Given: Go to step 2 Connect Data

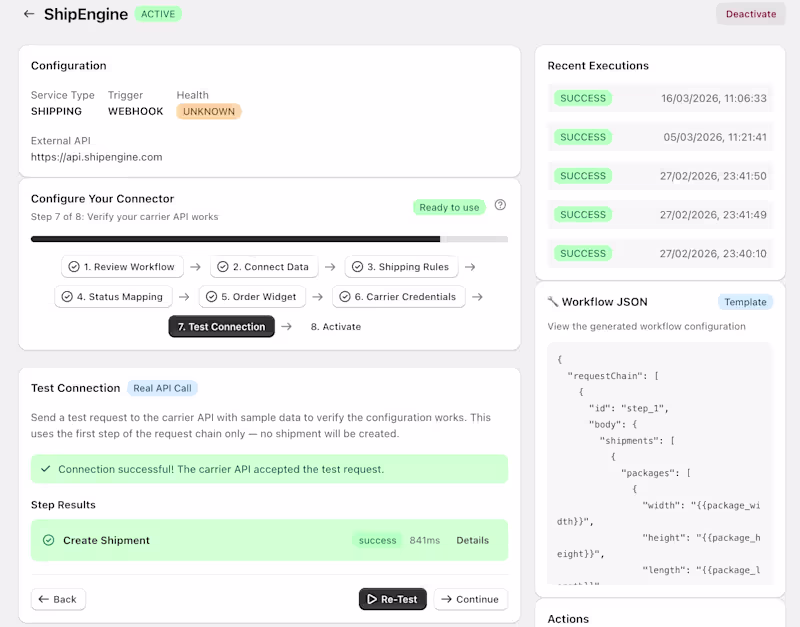Looking at the screenshot, I should [264, 267].
